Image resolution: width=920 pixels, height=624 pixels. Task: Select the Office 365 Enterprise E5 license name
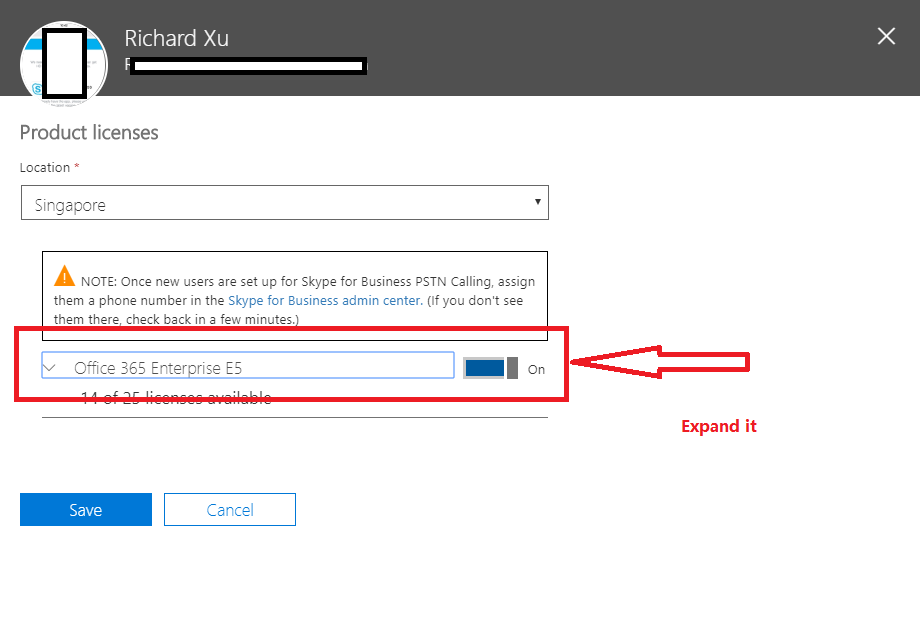coord(158,368)
